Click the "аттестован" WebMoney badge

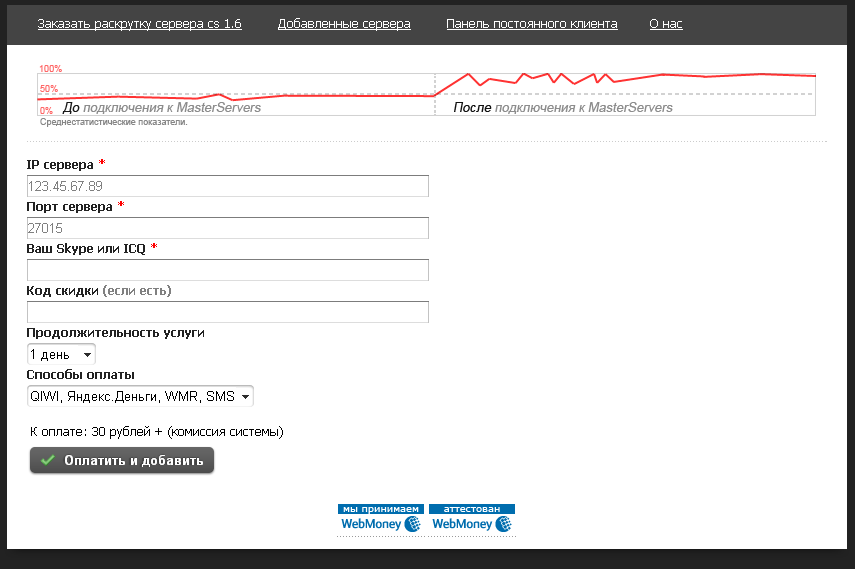(471, 518)
